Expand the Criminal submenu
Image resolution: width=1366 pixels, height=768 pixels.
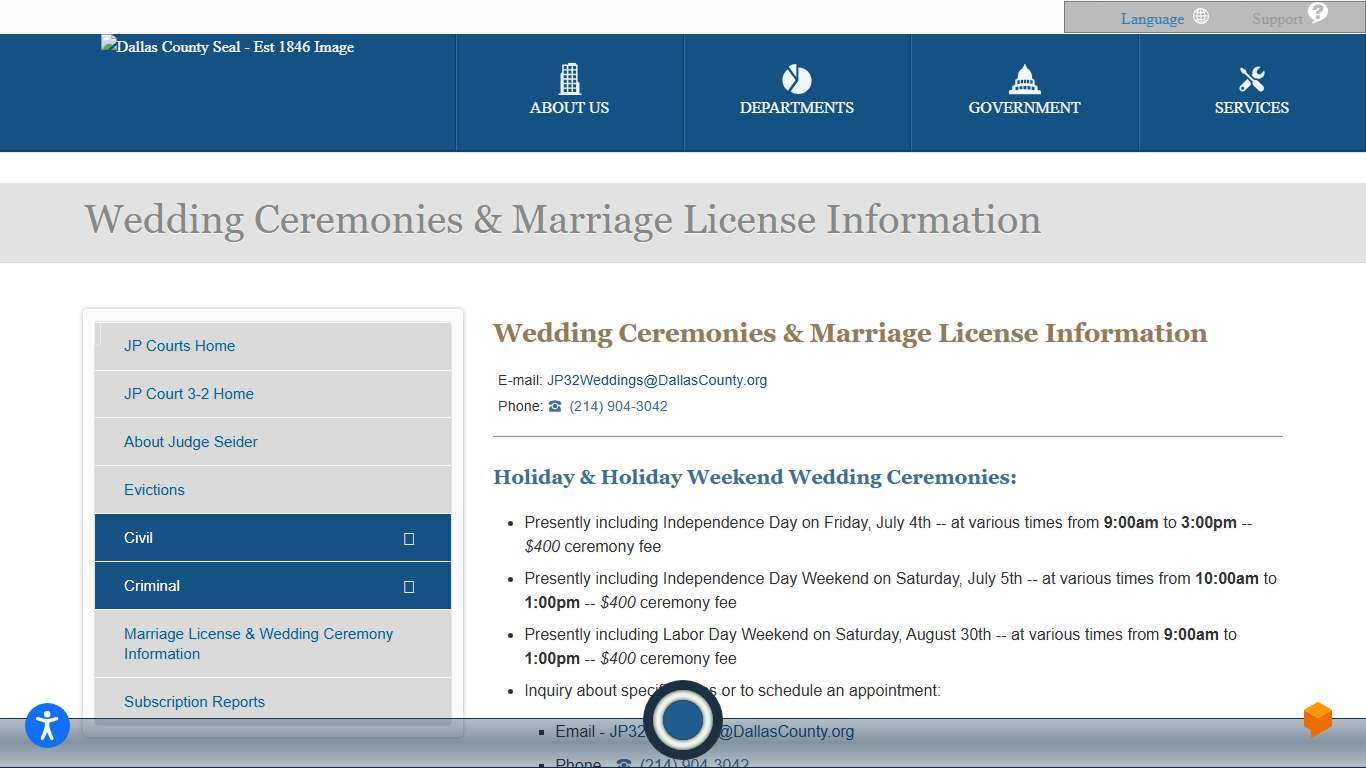[409, 586]
